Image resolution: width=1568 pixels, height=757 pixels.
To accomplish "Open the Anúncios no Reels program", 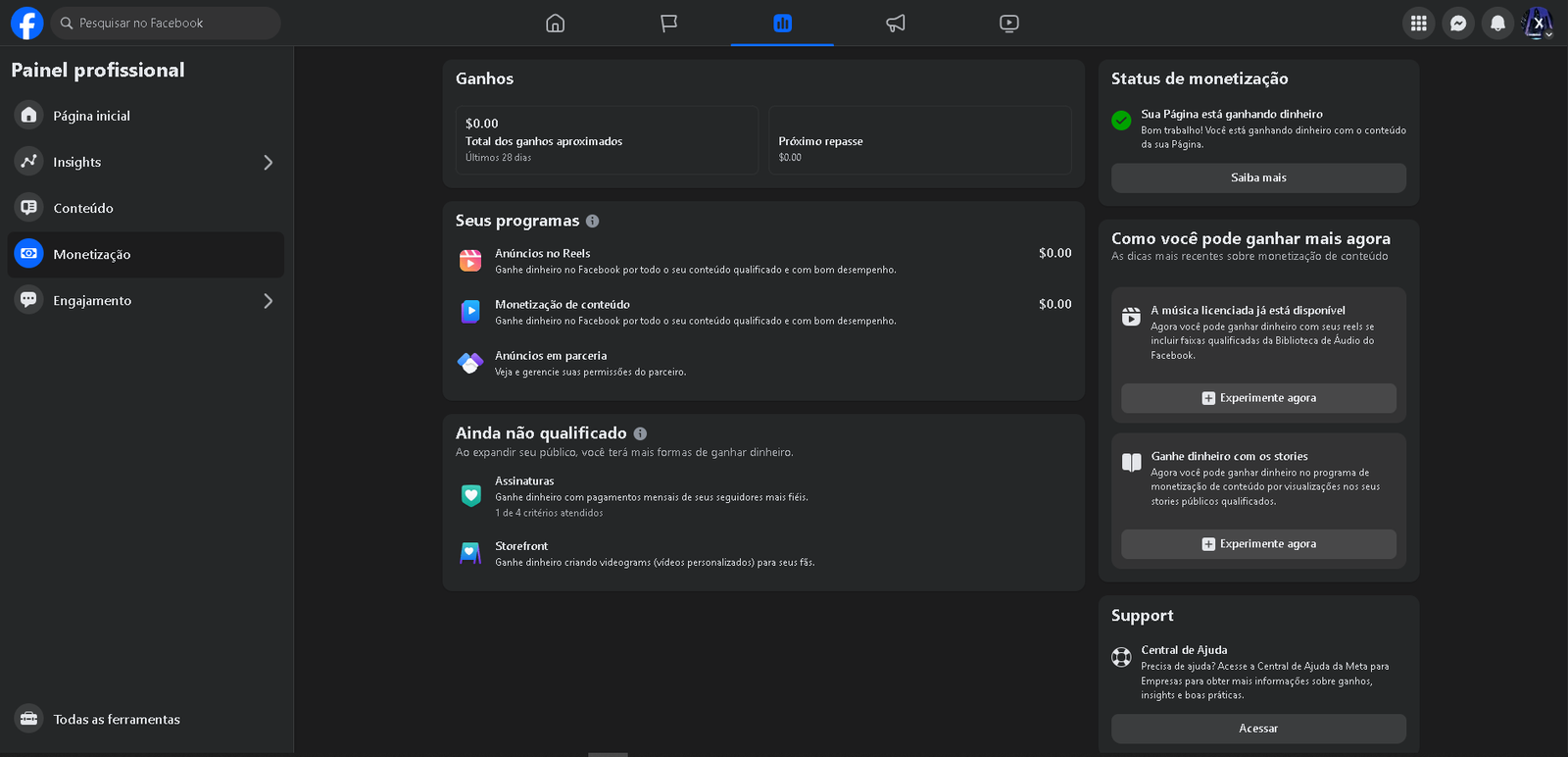I will [x=763, y=261].
